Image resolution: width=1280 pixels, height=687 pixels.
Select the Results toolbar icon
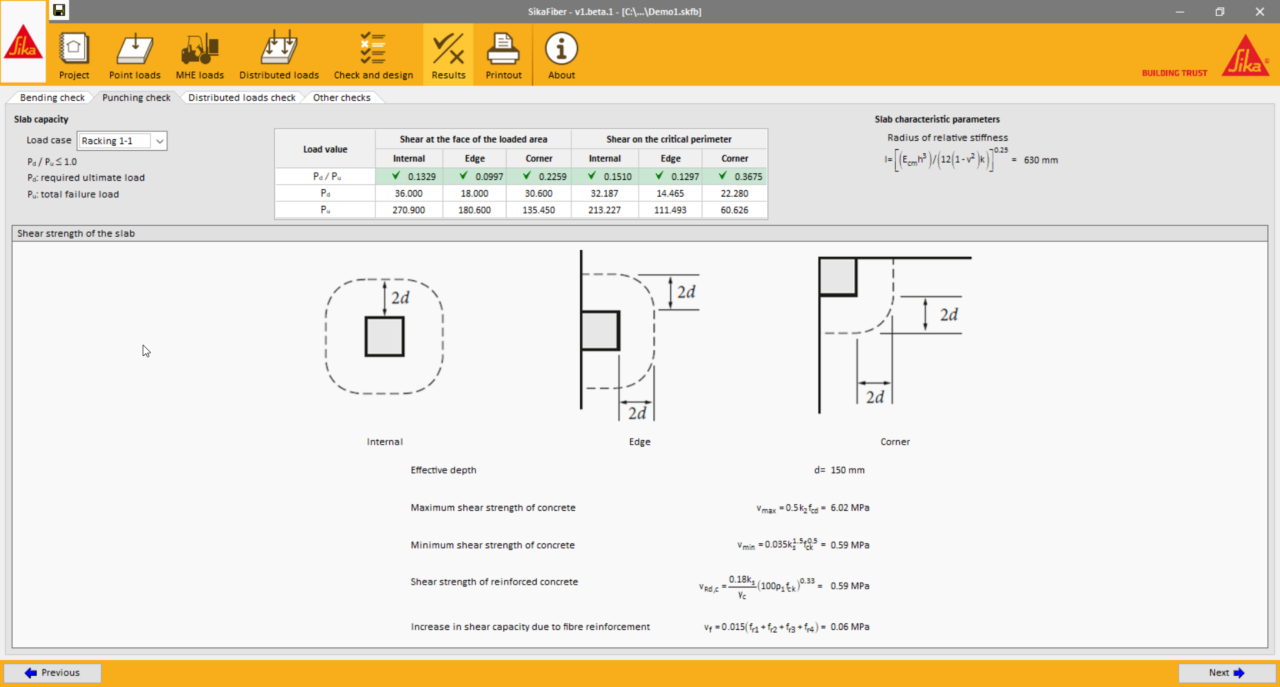(x=448, y=56)
